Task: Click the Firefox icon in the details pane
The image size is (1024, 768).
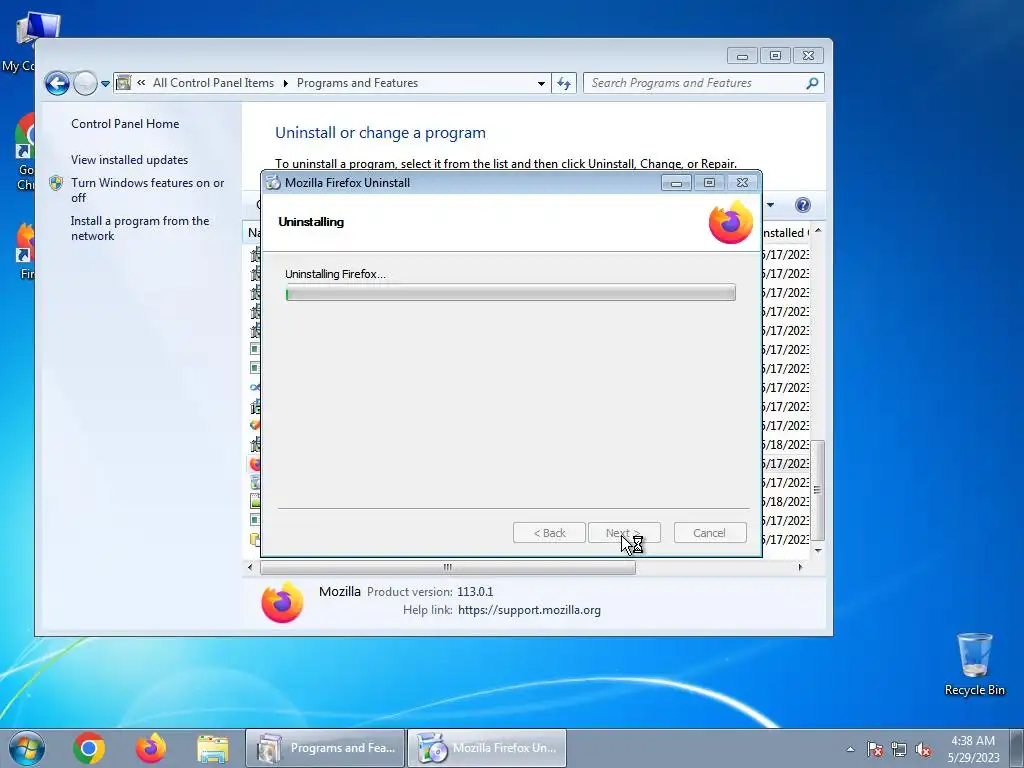Action: (x=282, y=601)
